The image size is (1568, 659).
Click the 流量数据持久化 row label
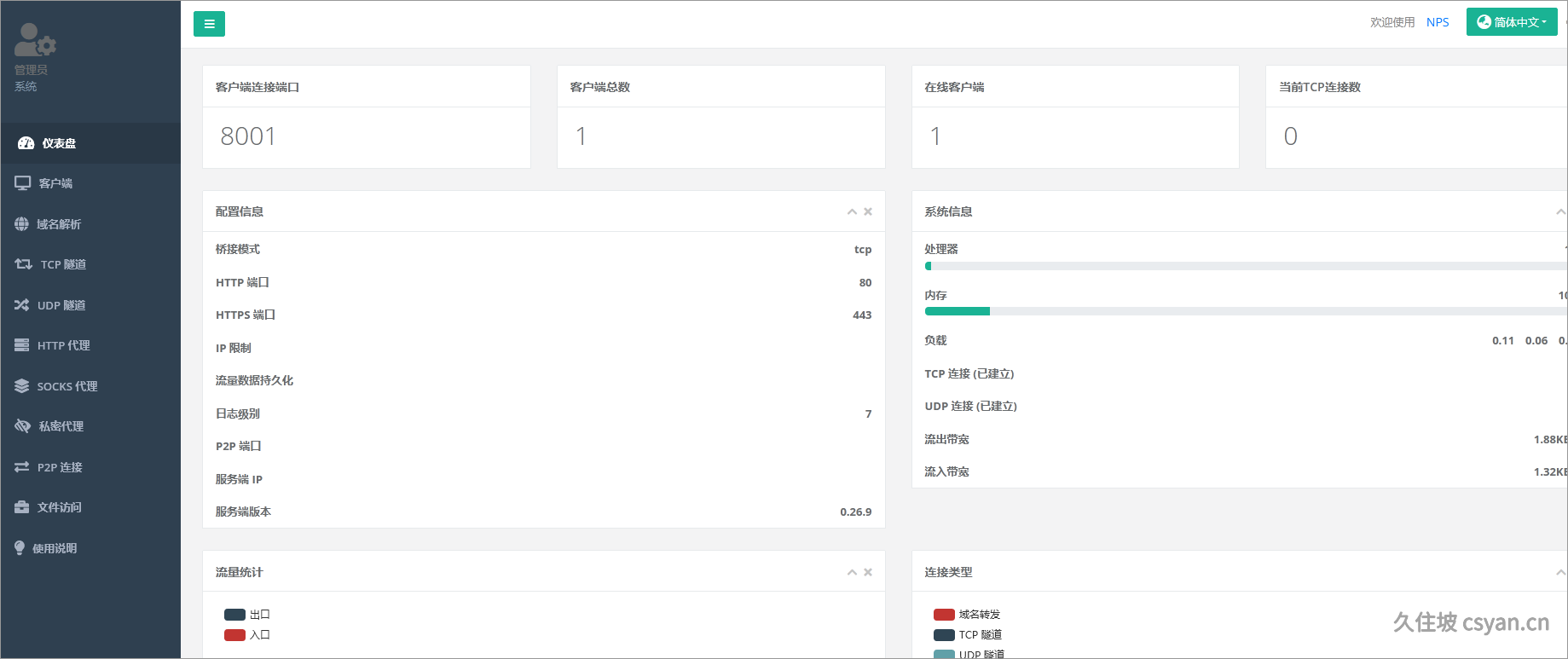pyautogui.click(x=254, y=381)
